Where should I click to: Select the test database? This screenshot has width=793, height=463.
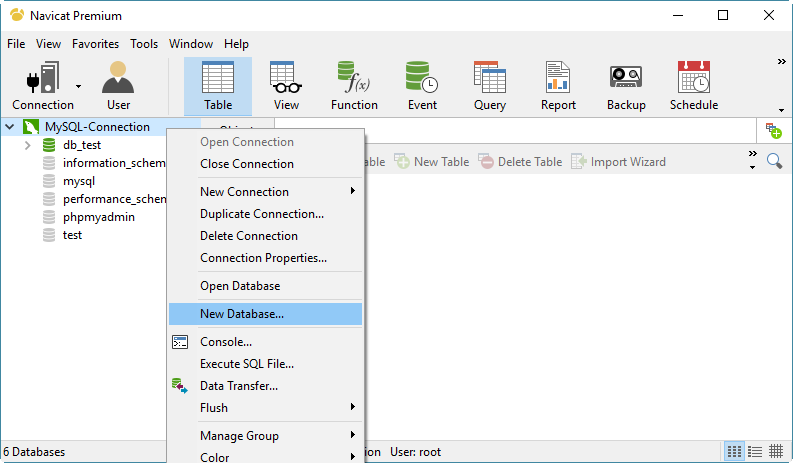tap(72, 235)
